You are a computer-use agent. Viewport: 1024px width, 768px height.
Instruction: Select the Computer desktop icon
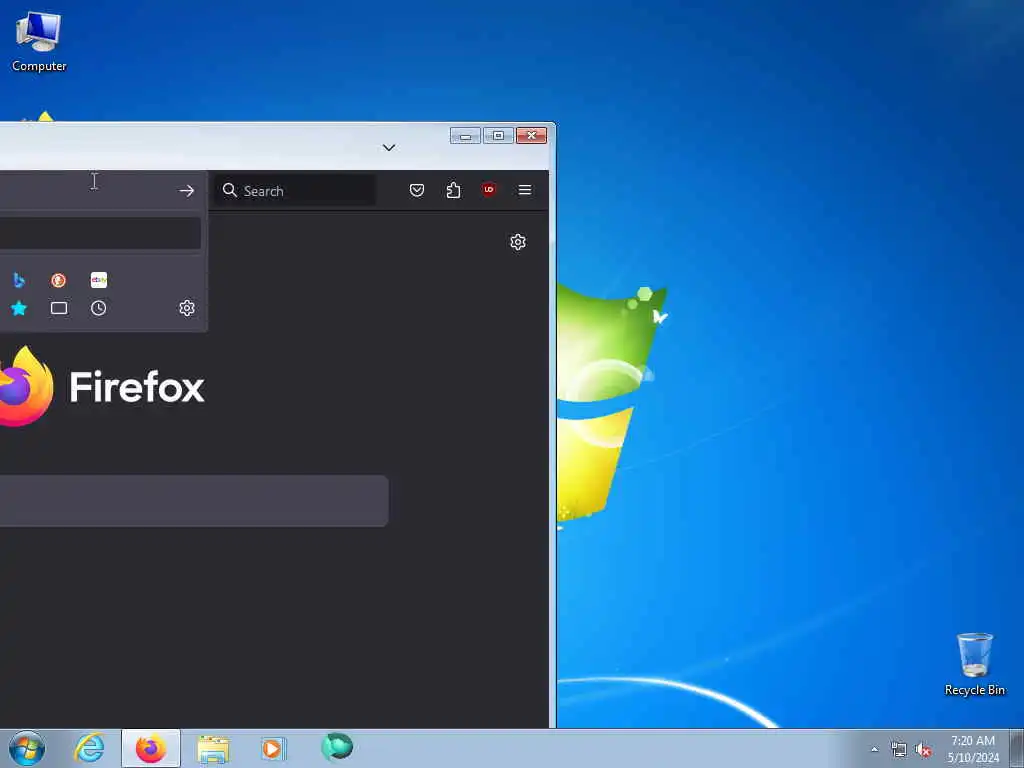coord(39,40)
